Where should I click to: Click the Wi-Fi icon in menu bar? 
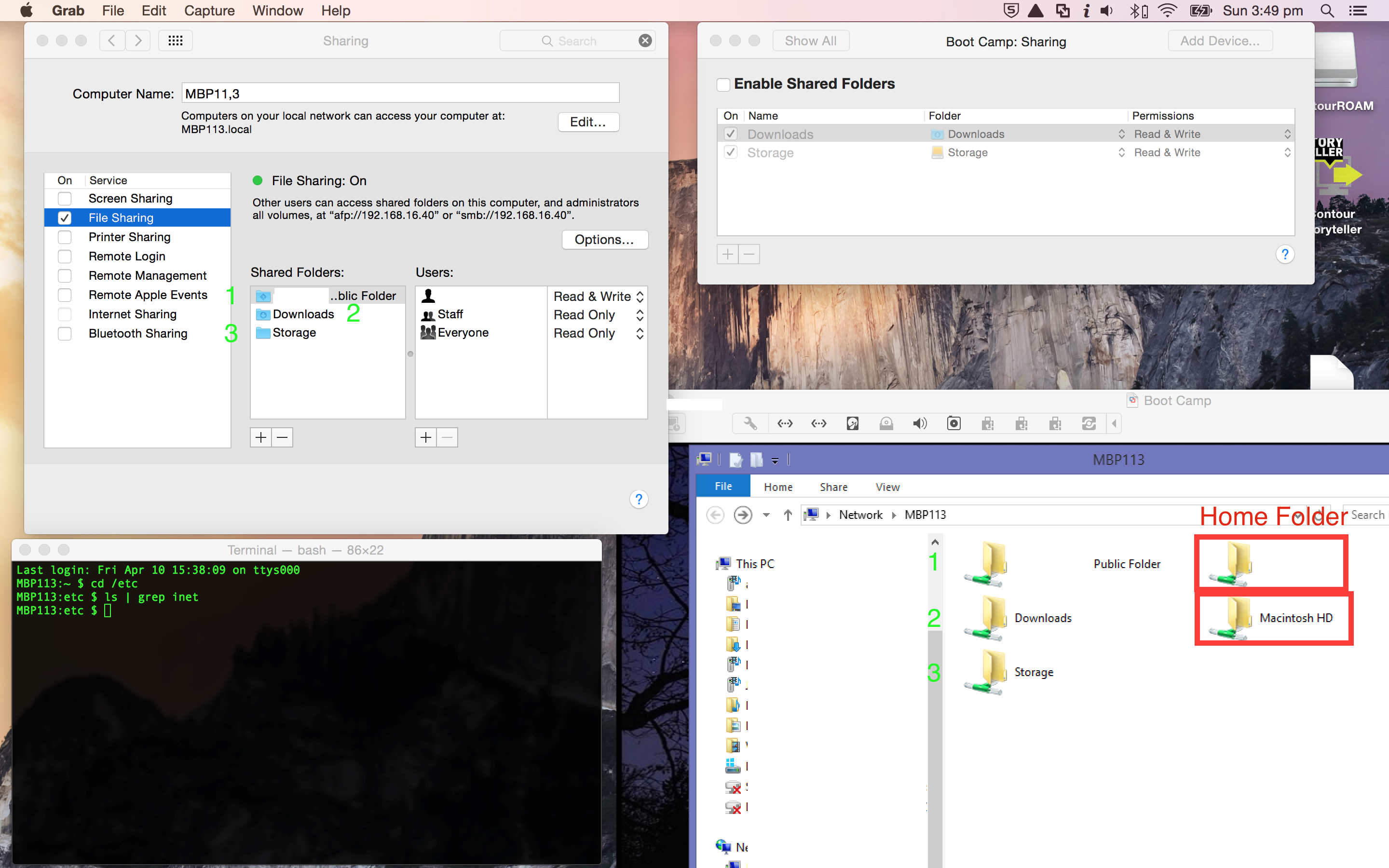point(1167,11)
